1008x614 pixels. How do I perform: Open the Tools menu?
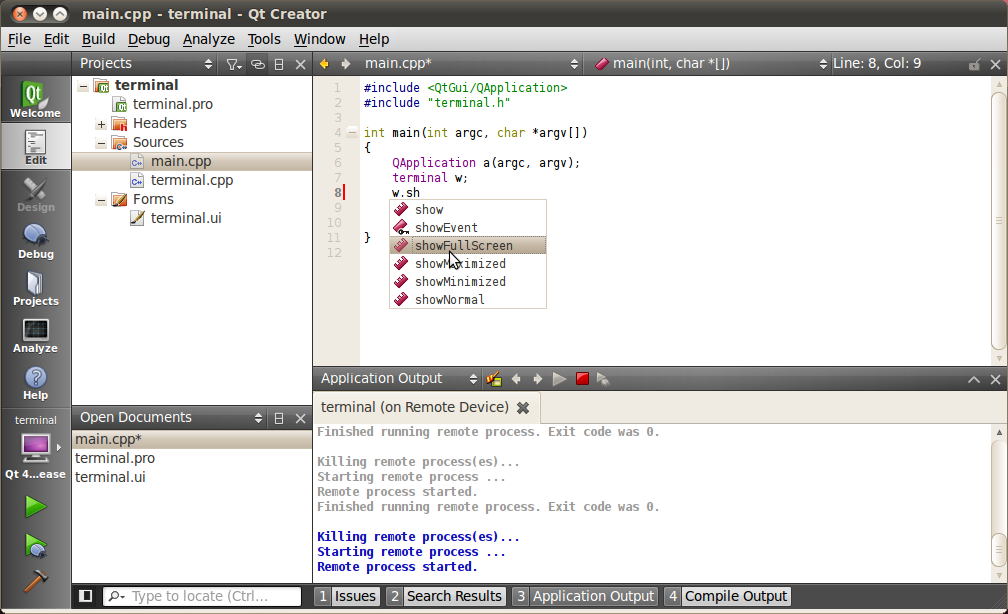(x=264, y=39)
